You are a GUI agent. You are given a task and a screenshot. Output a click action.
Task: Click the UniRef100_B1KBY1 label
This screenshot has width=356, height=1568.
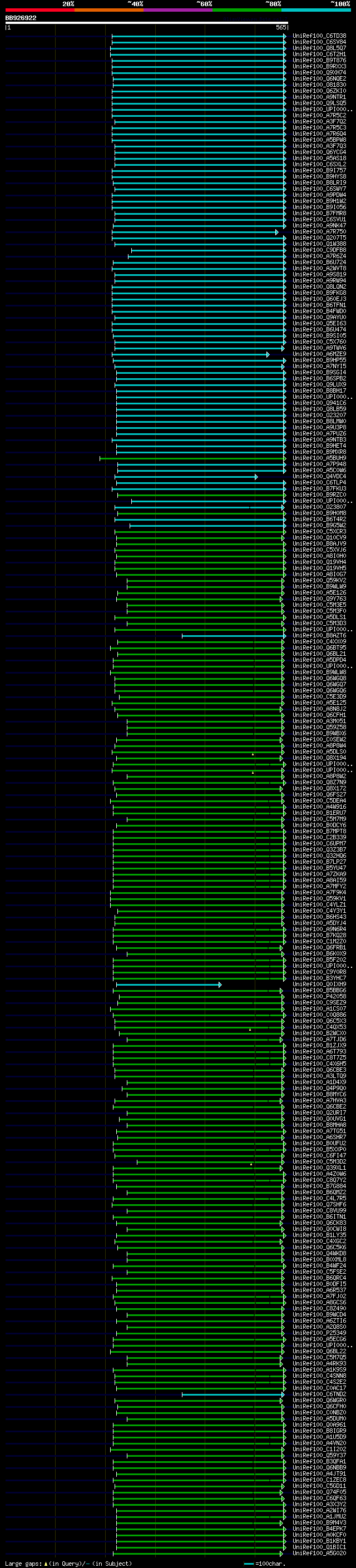point(319,1541)
